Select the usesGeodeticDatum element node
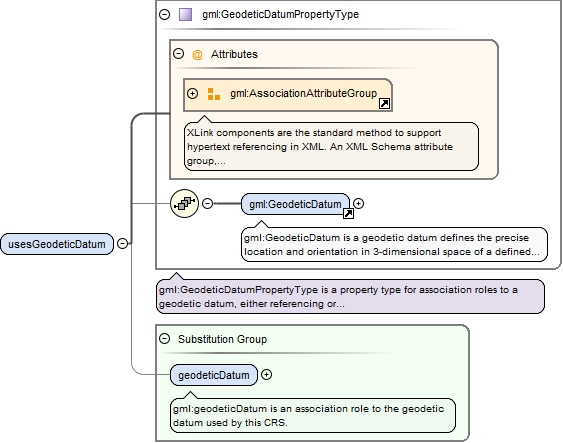The image size is (563, 443). [x=57, y=244]
